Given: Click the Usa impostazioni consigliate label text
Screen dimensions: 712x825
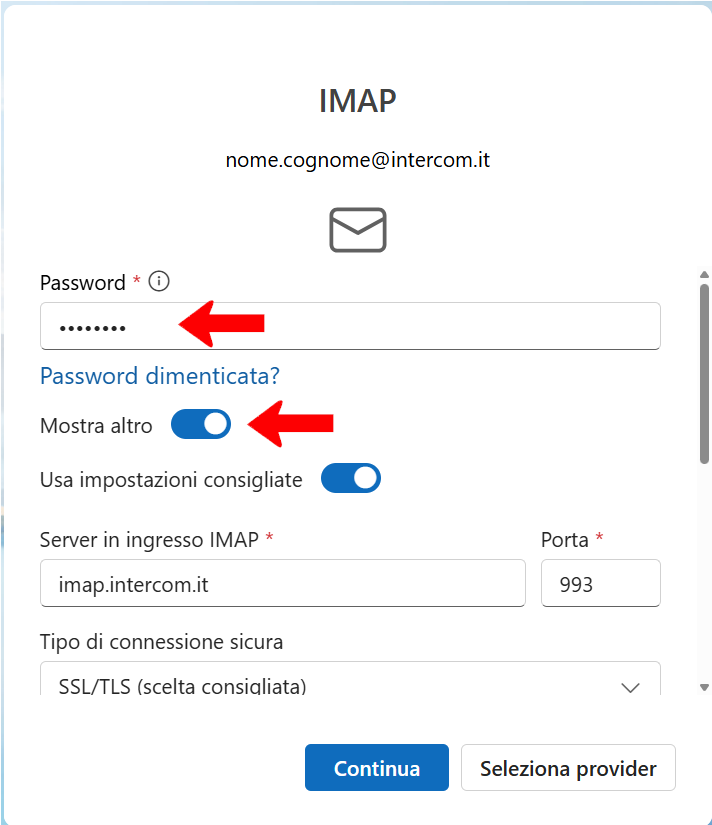Looking at the screenshot, I should tap(171, 480).
